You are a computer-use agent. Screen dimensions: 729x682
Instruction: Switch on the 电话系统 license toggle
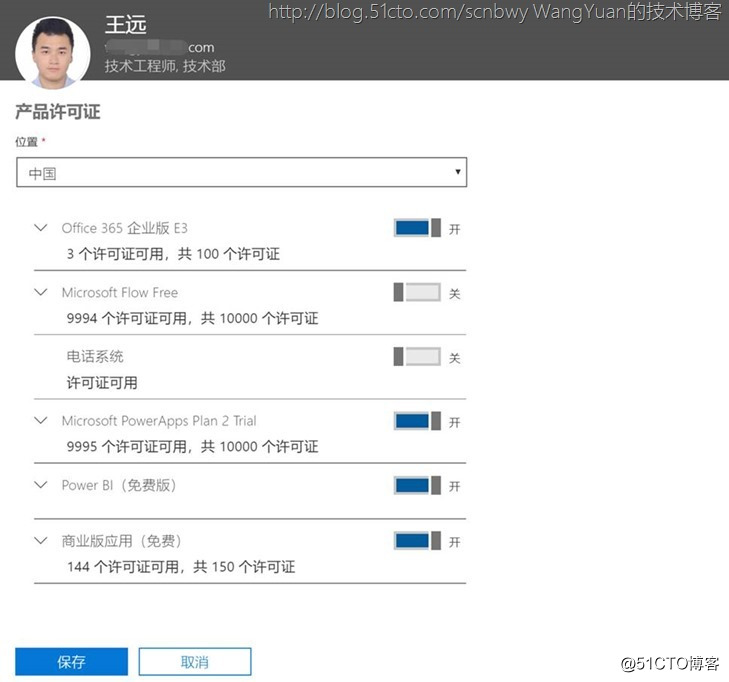pos(417,357)
